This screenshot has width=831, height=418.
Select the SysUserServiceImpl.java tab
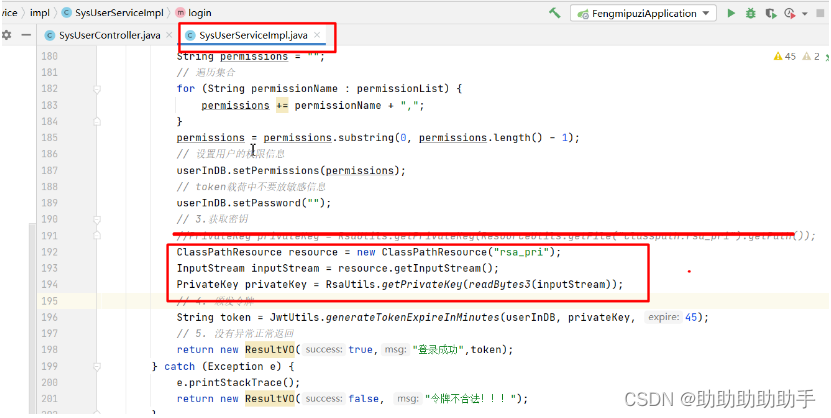click(x=253, y=35)
